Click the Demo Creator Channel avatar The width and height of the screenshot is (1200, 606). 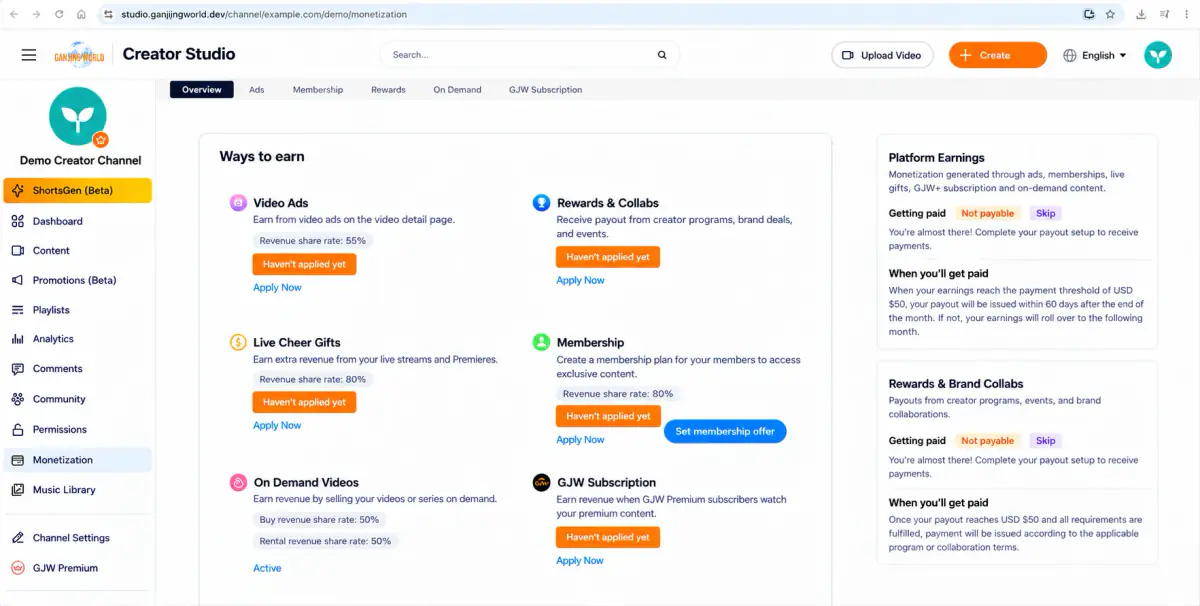(x=78, y=116)
